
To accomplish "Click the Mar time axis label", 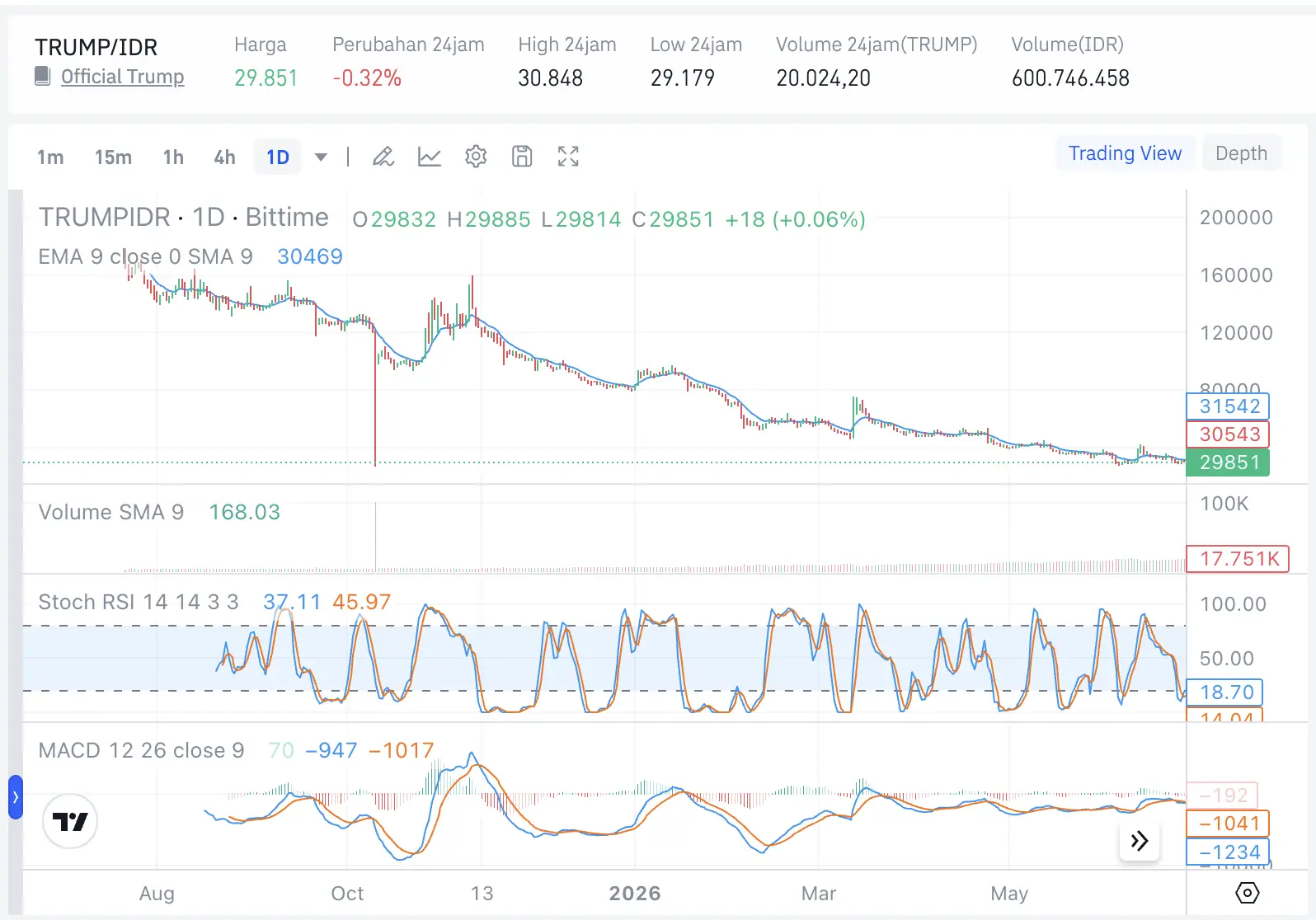I will 819,894.
